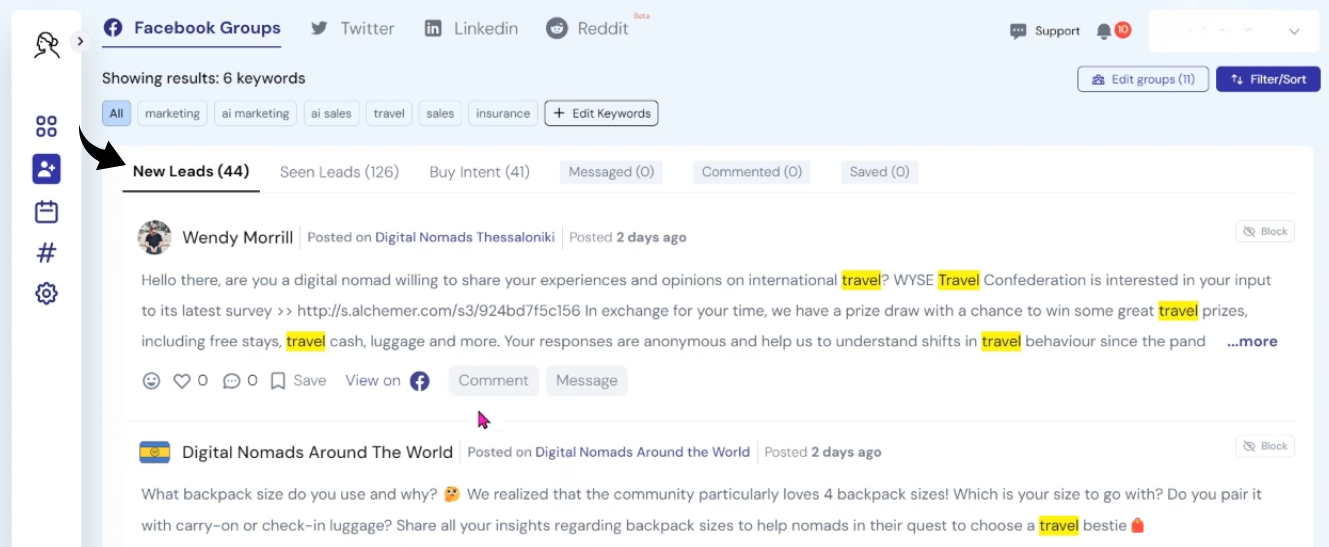Viewport: 1329px width, 547px height.
Task: Click Comment button on Wendy's post
Action: click(494, 381)
